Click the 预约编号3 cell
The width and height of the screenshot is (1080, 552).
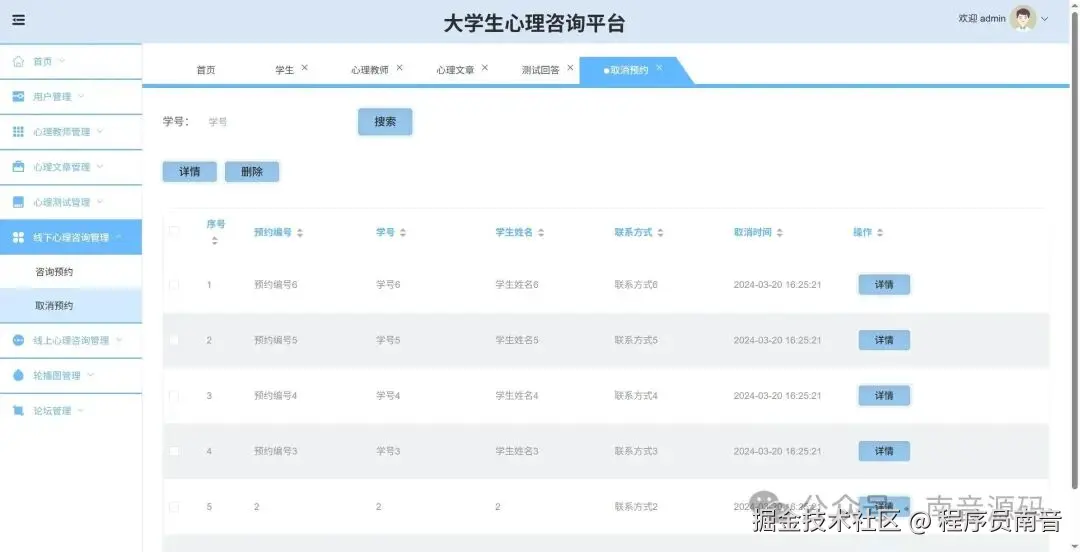pyautogui.click(x=276, y=451)
